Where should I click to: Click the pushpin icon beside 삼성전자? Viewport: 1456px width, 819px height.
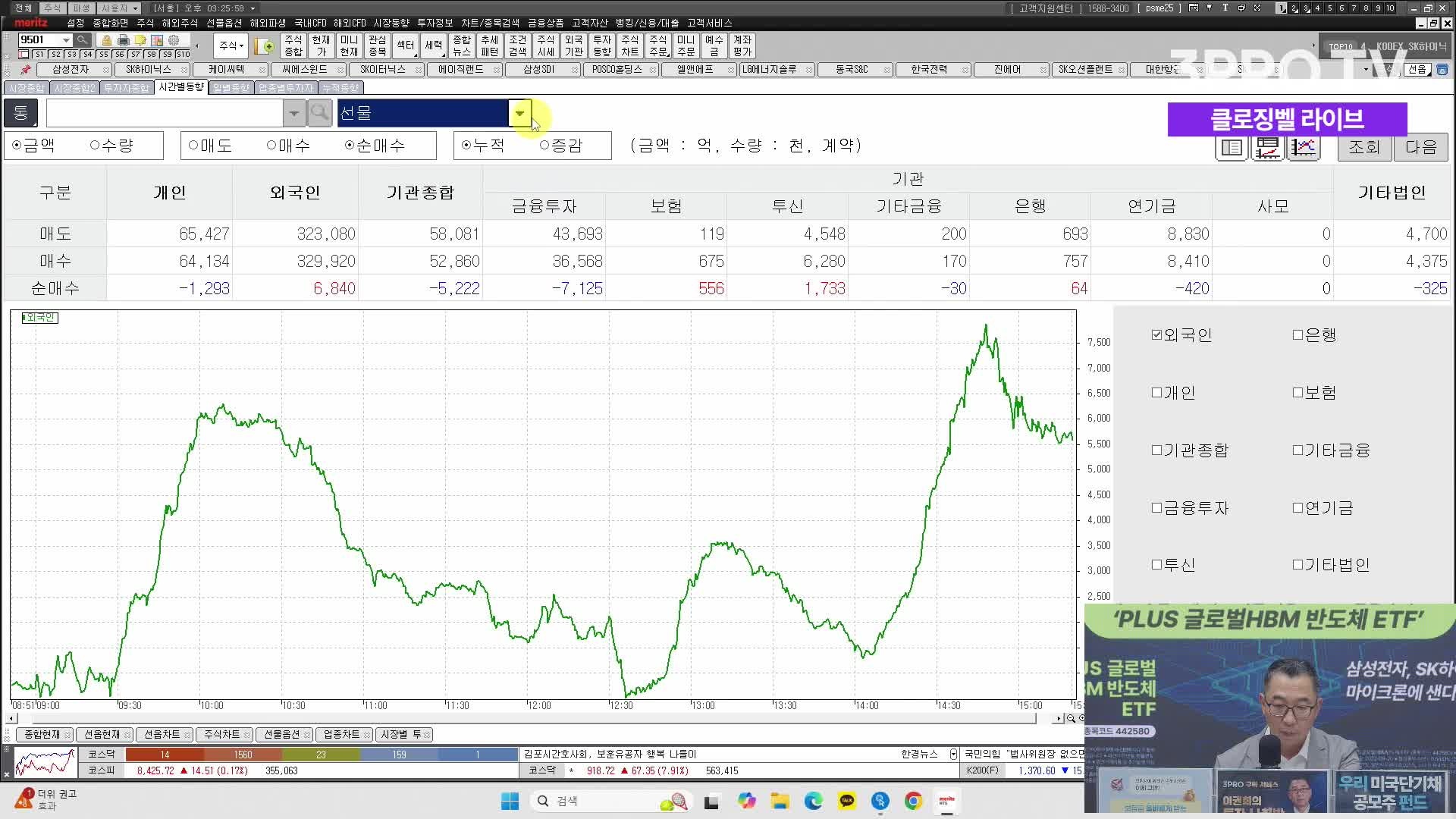[26, 70]
